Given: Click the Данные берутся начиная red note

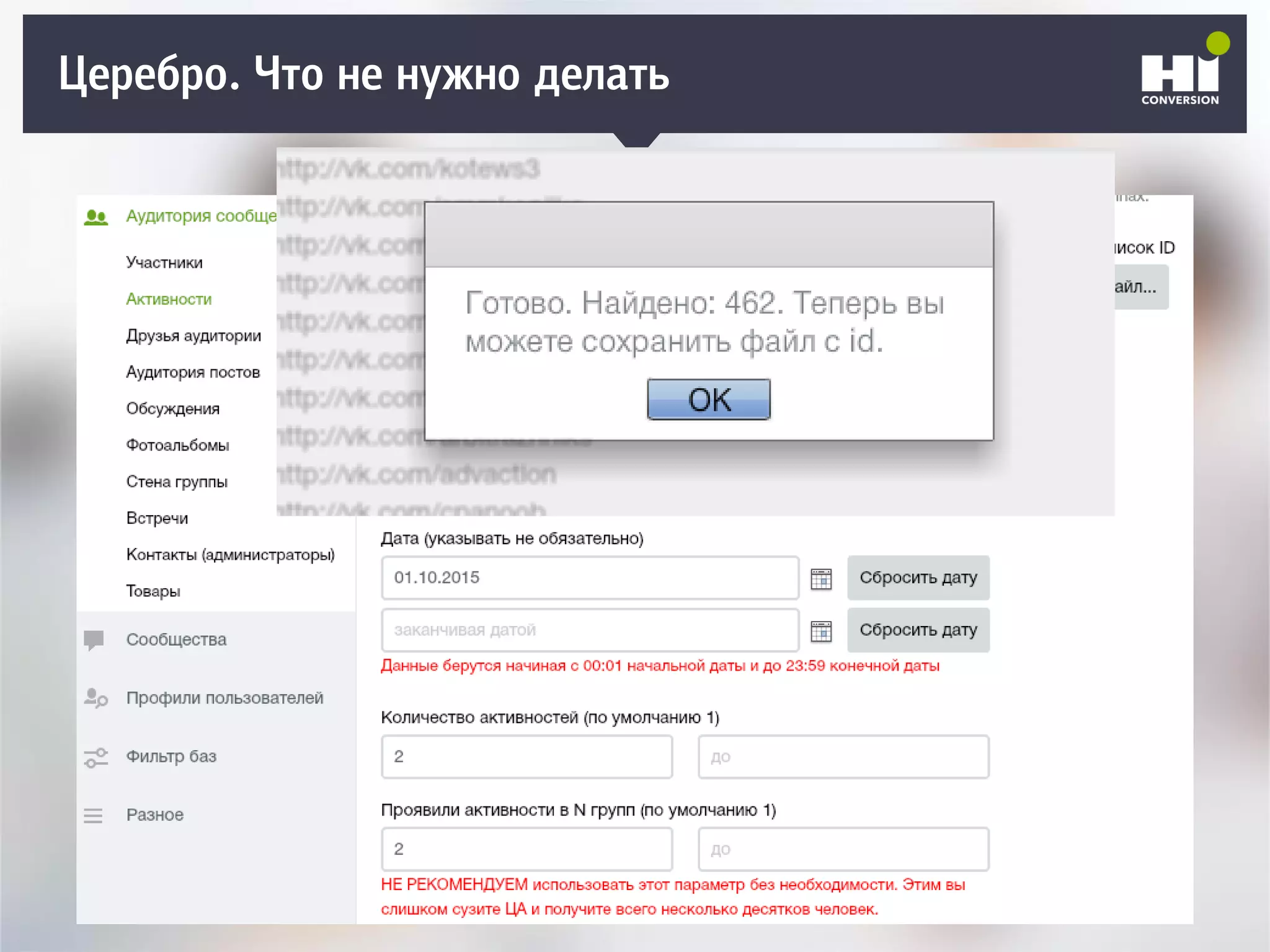Looking at the screenshot, I should point(660,666).
